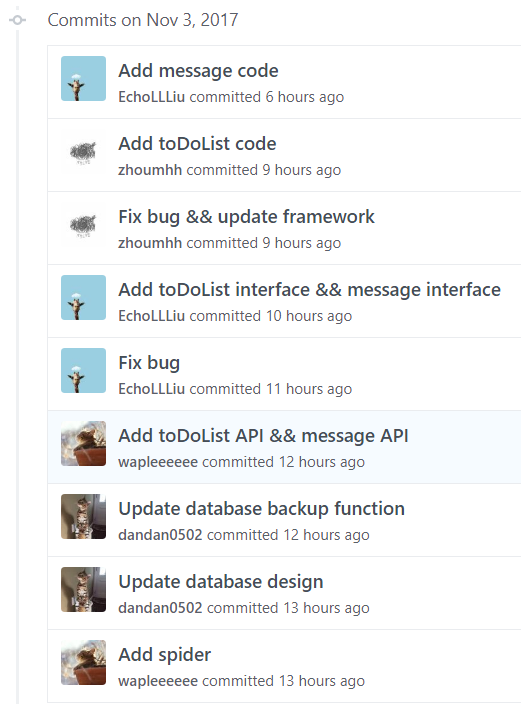521x704 pixels.
Task: Open 'Add toDoList API && message API' commit
Action: coord(263,436)
